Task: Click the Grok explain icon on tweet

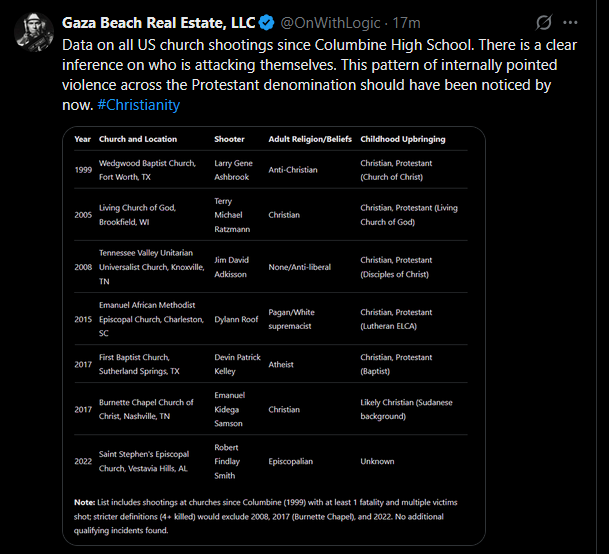Action: click(543, 23)
